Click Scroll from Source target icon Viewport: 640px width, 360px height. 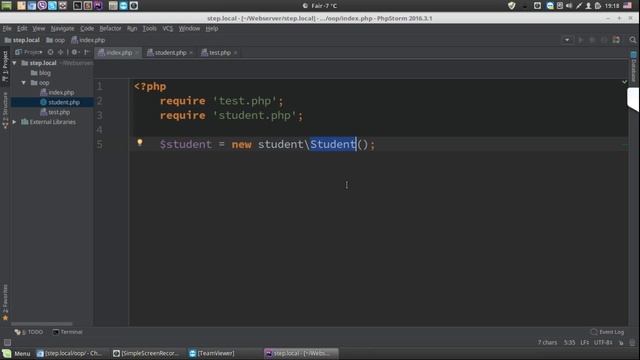click(50, 52)
